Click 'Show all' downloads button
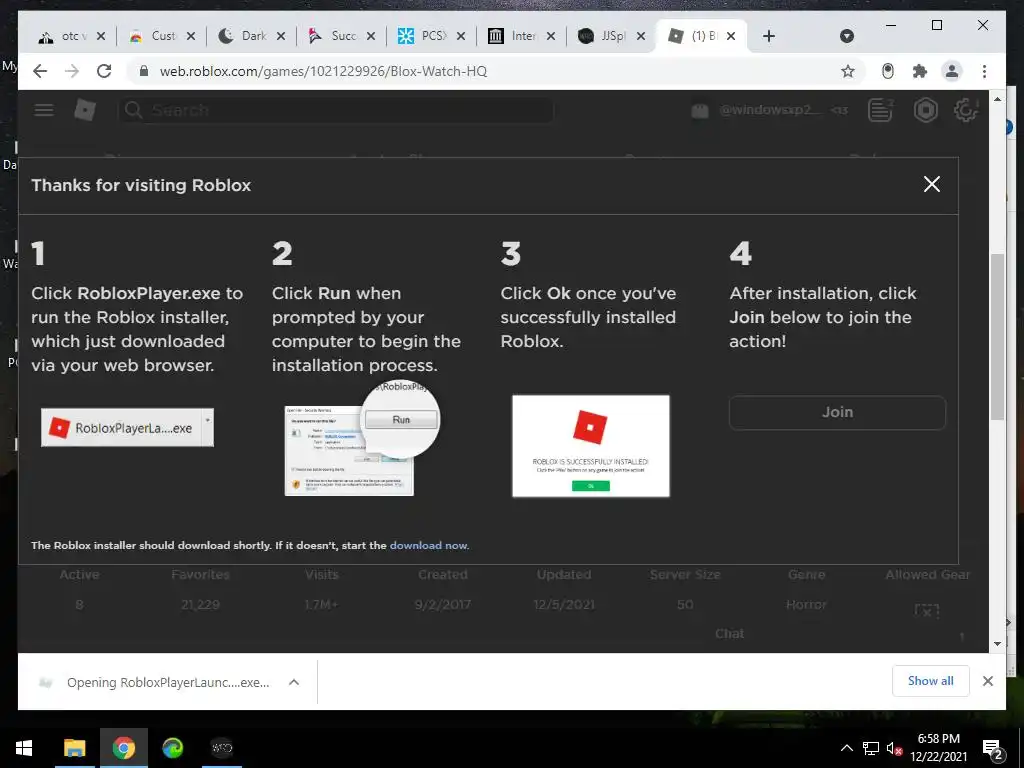The width and height of the screenshot is (1024, 768). 931,681
